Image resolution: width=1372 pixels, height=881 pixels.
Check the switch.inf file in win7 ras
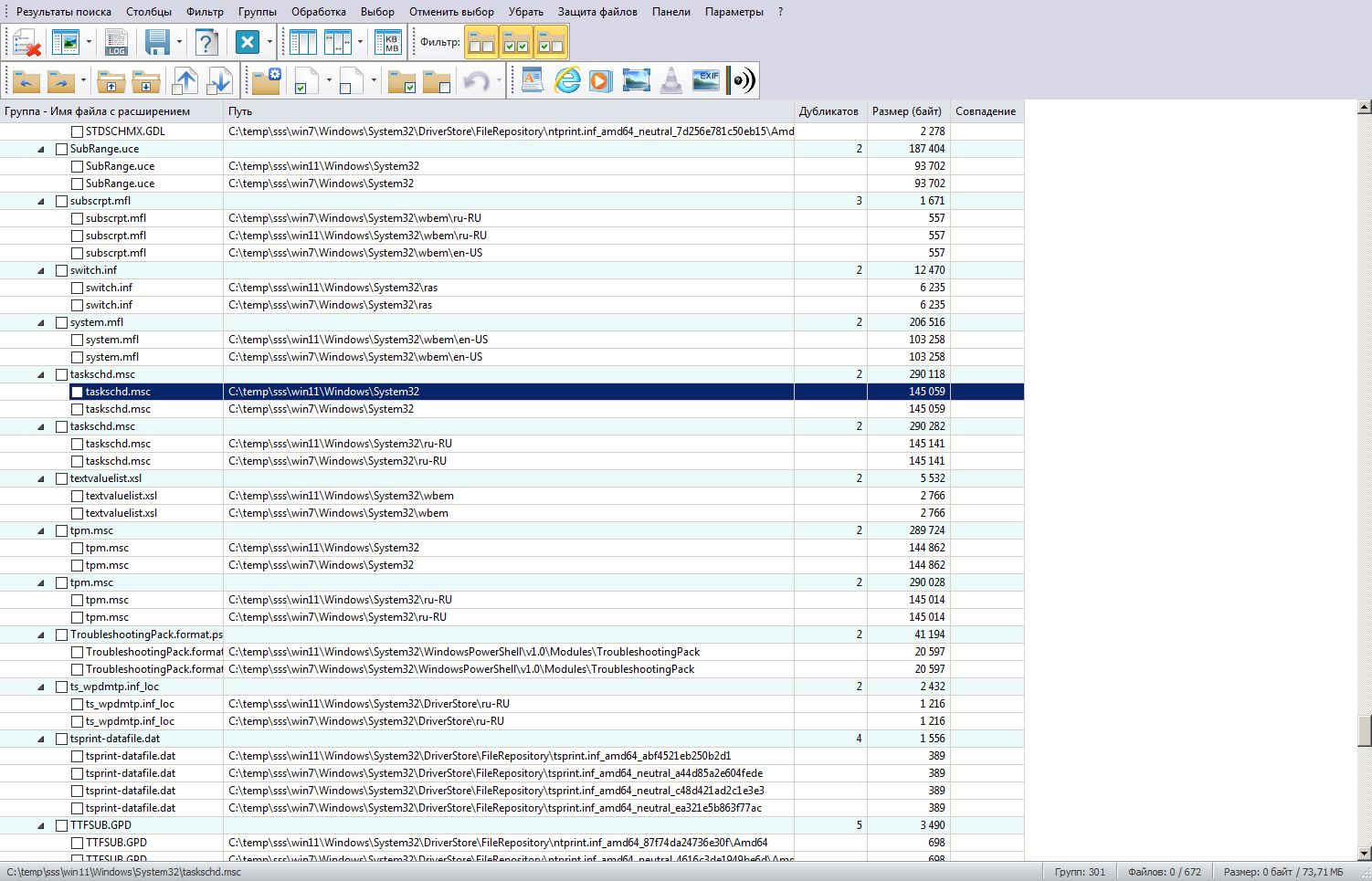[x=78, y=305]
